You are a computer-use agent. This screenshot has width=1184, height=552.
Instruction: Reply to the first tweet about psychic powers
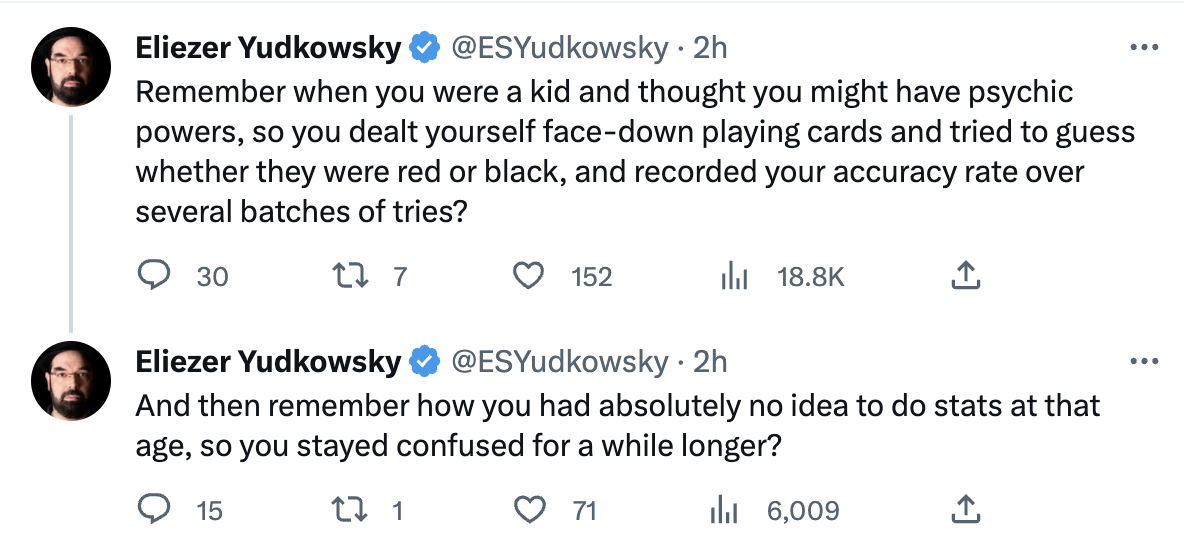tap(154, 276)
